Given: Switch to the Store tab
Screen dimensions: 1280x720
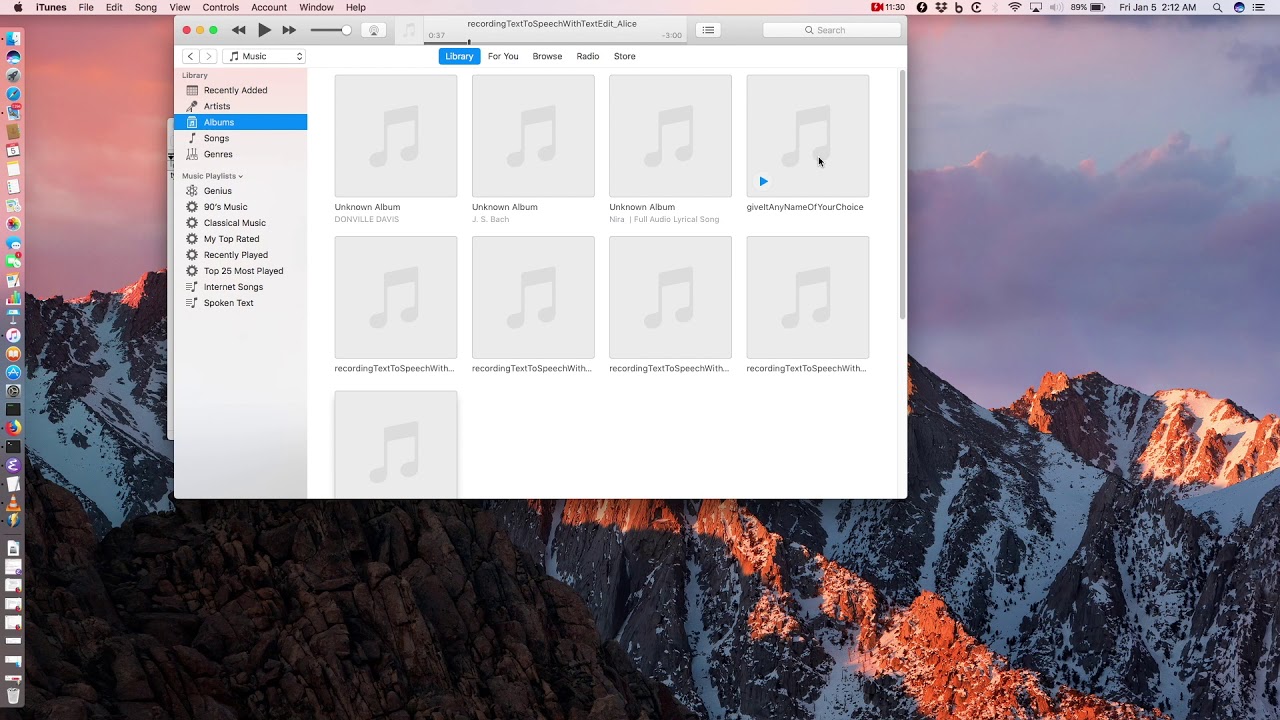Looking at the screenshot, I should click(x=625, y=56).
